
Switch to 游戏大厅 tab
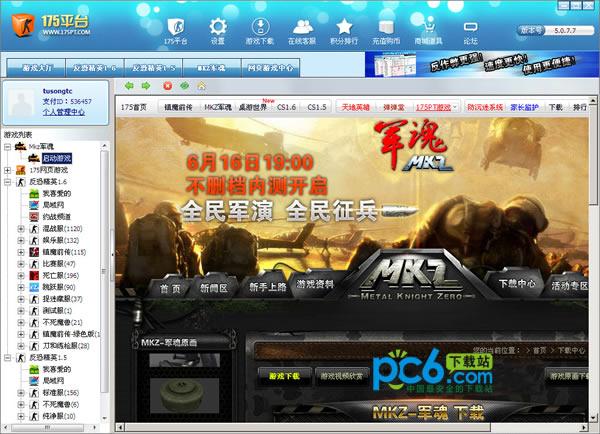37,68
